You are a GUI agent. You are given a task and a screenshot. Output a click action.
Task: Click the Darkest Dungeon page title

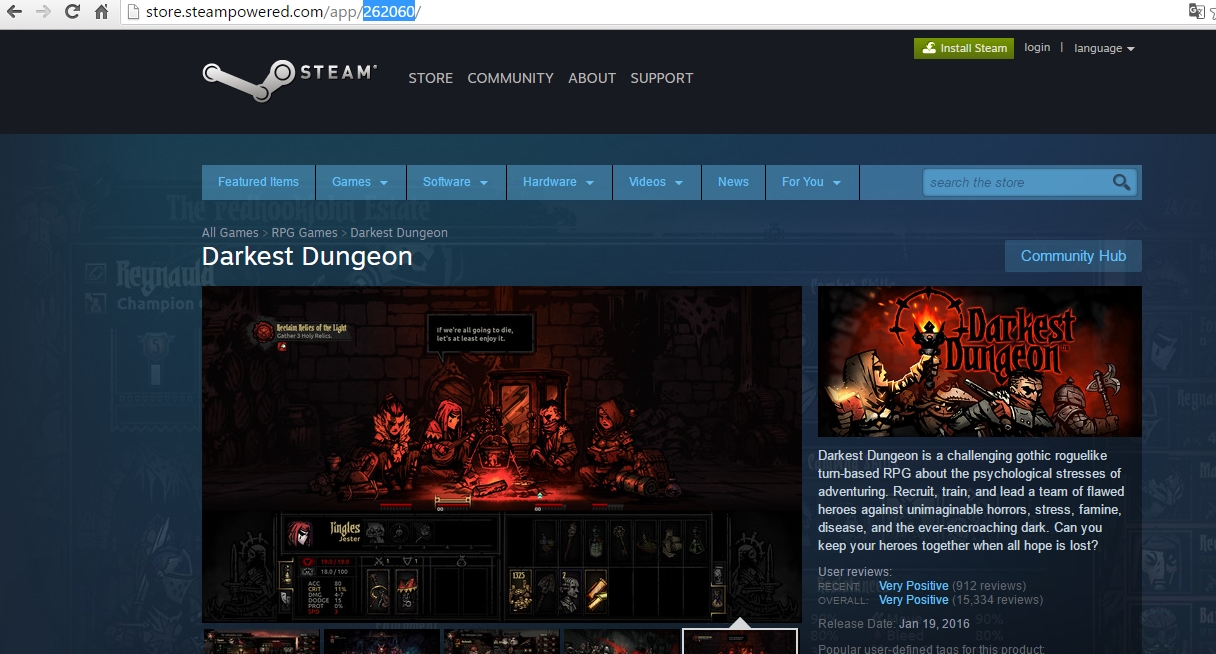(x=307, y=257)
